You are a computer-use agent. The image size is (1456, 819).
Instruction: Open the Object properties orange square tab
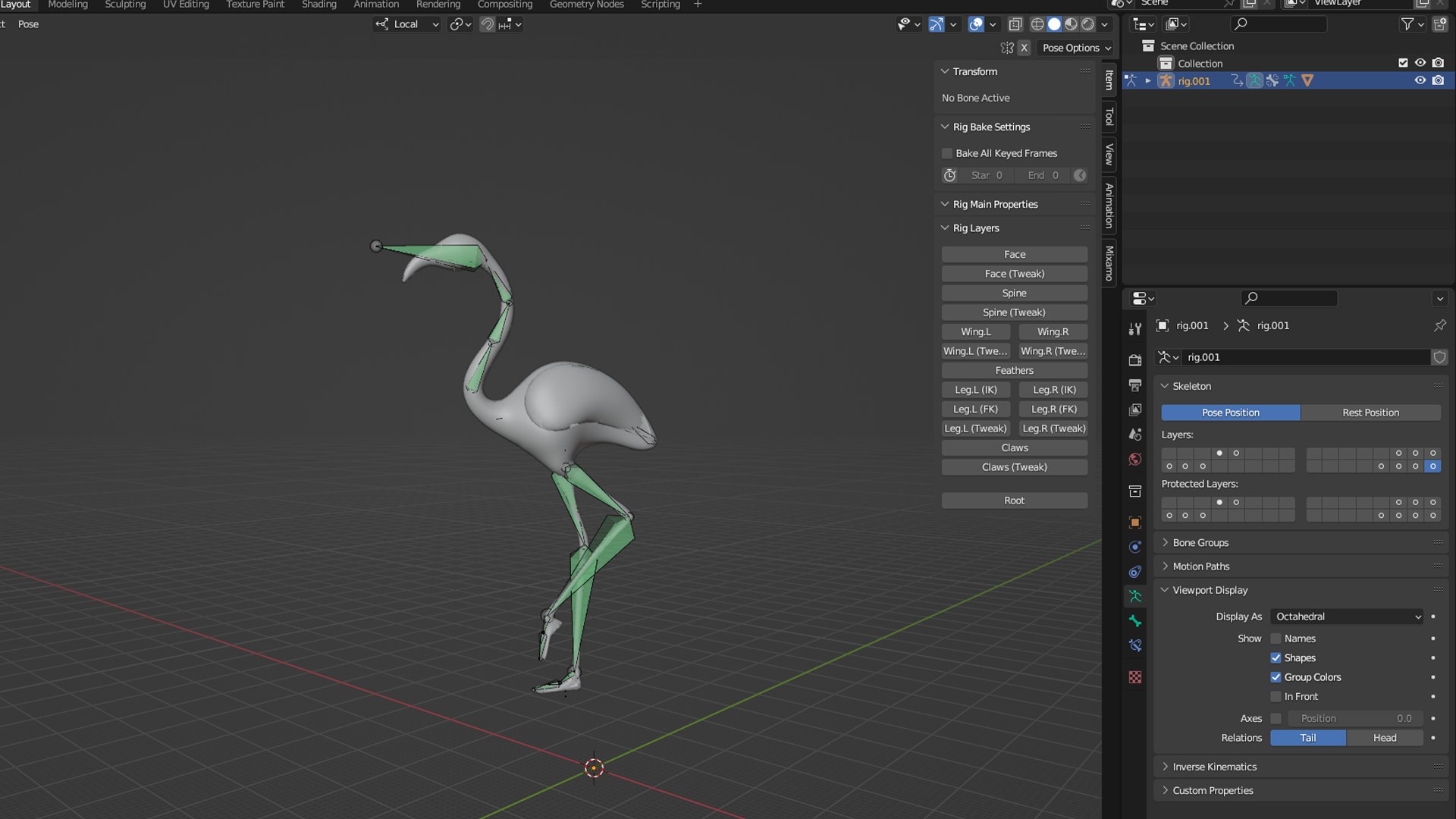click(x=1134, y=522)
